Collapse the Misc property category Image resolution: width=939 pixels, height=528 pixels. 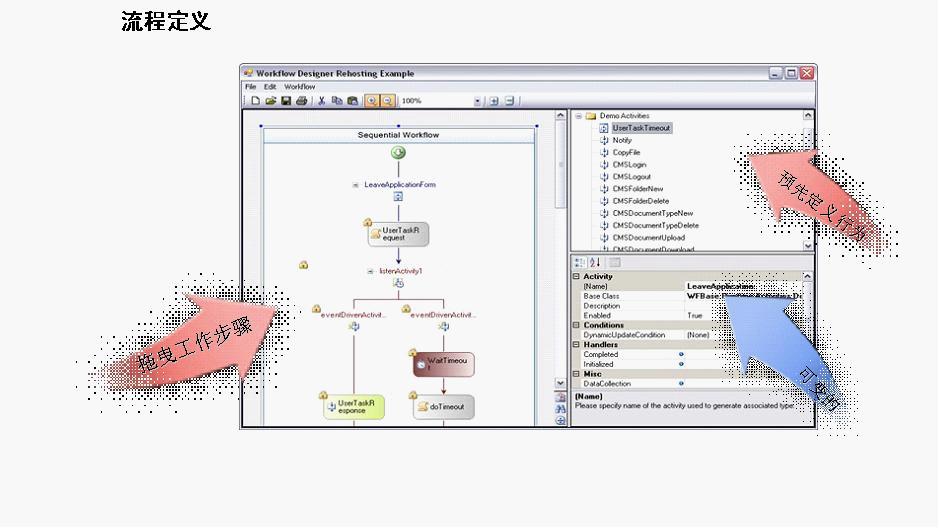(x=576, y=374)
